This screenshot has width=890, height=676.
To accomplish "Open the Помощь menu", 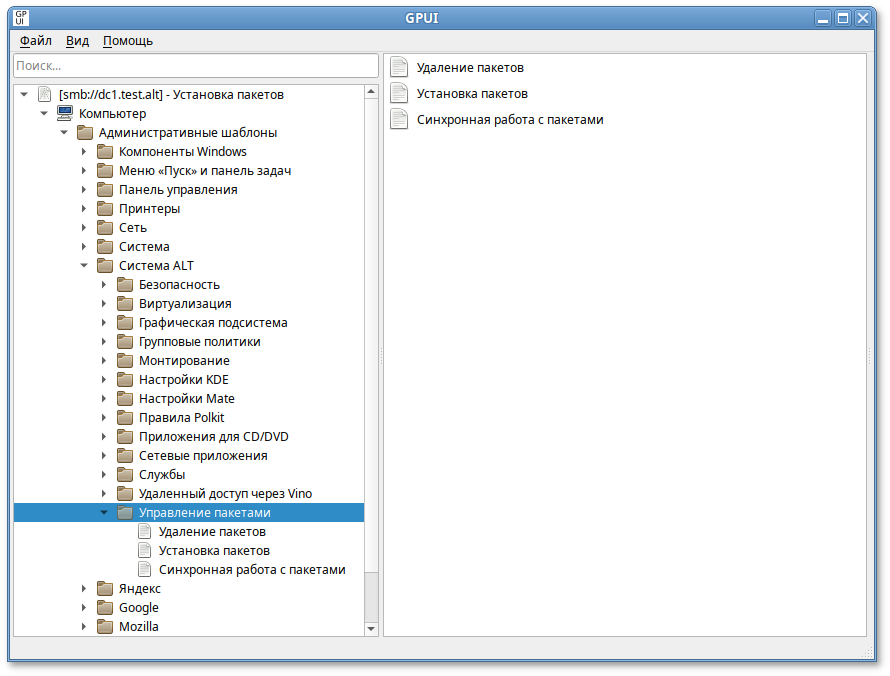I will tap(128, 41).
